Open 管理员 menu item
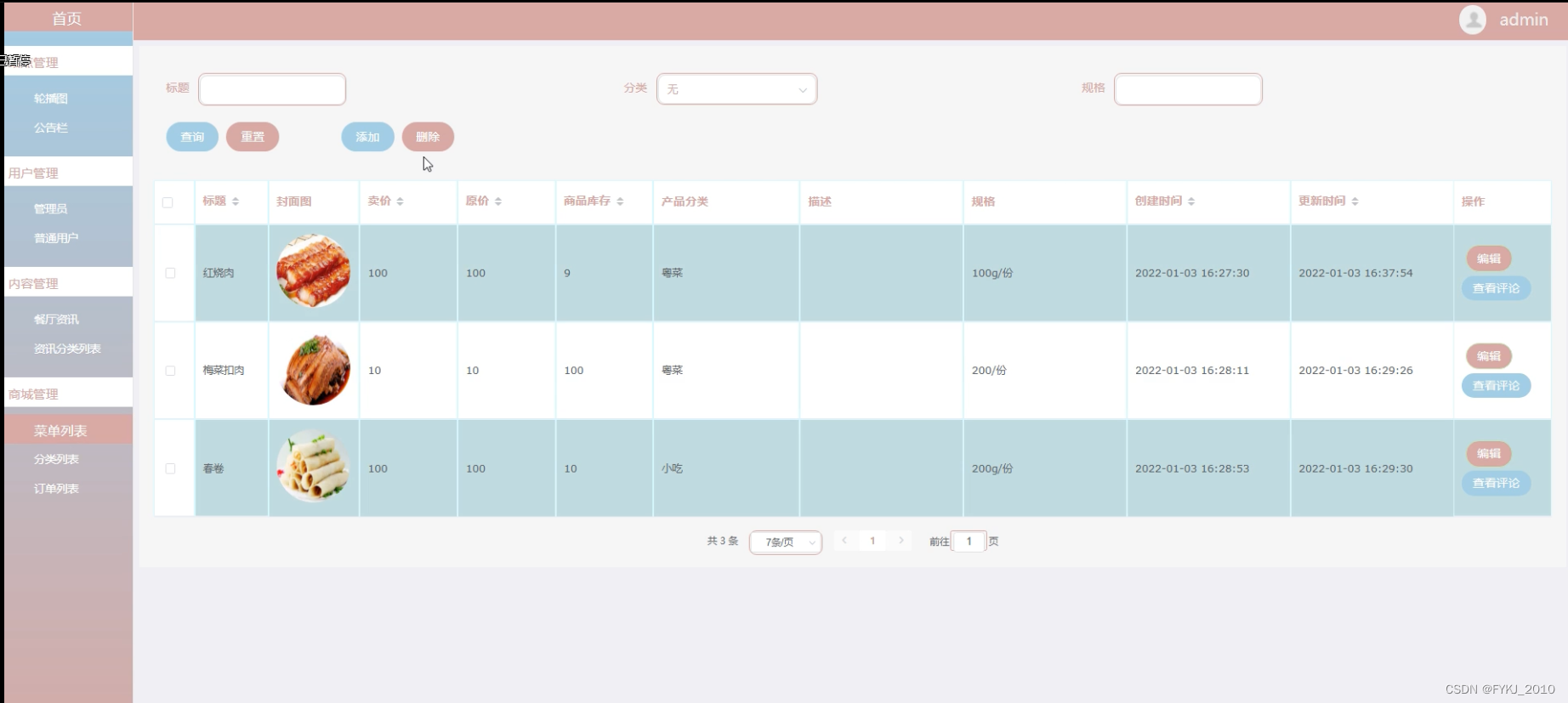 (51, 209)
